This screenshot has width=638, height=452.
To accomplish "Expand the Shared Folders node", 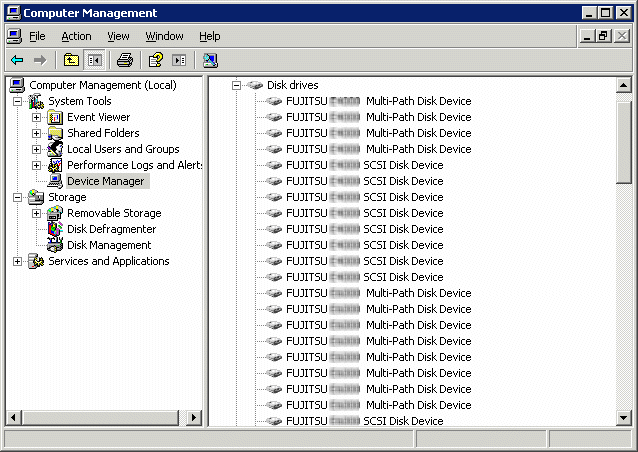I will point(36,133).
